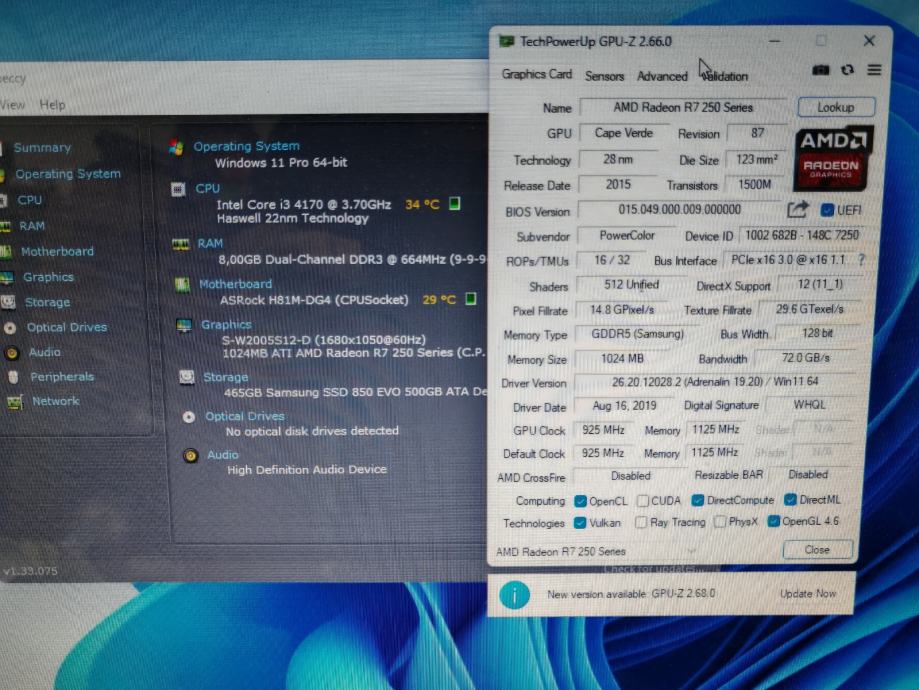Viewport: 919px width, 690px height.
Task: Switch to the Advanced tab in GPU-Z
Action: pos(662,76)
